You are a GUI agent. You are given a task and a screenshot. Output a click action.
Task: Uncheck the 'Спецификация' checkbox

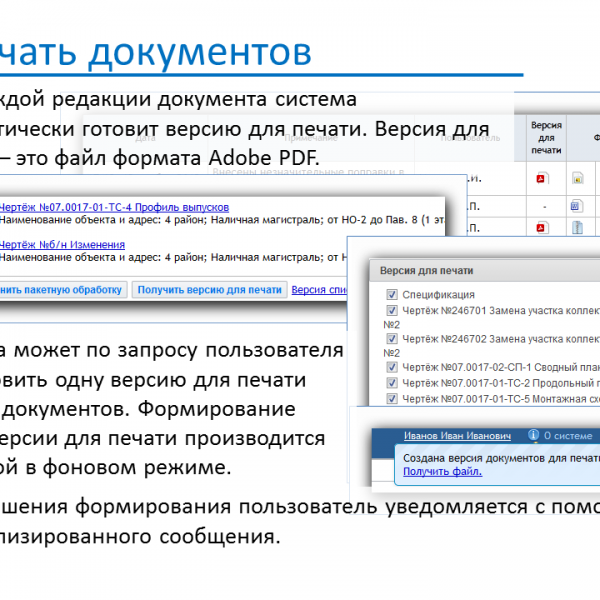[x=392, y=295]
